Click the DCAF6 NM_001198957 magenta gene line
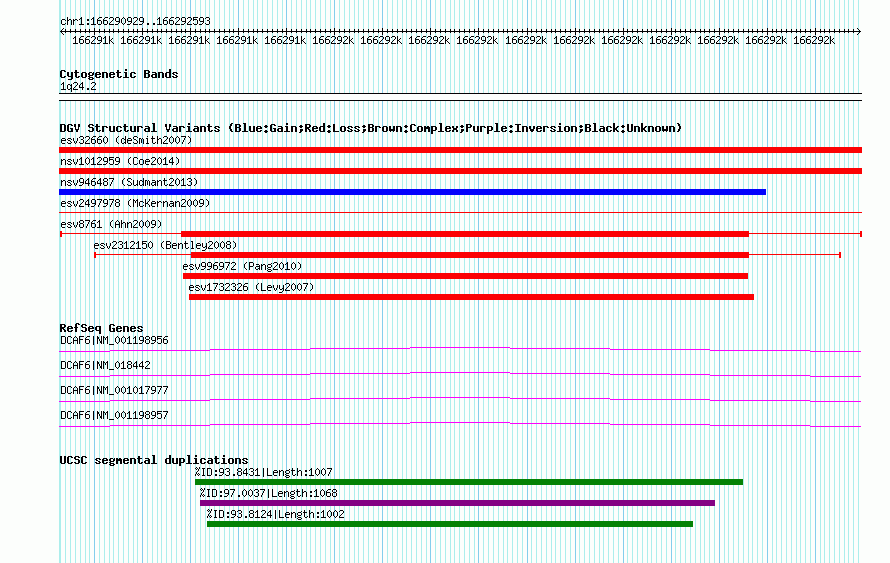Image resolution: width=890 pixels, height=563 pixels. (x=460, y=424)
